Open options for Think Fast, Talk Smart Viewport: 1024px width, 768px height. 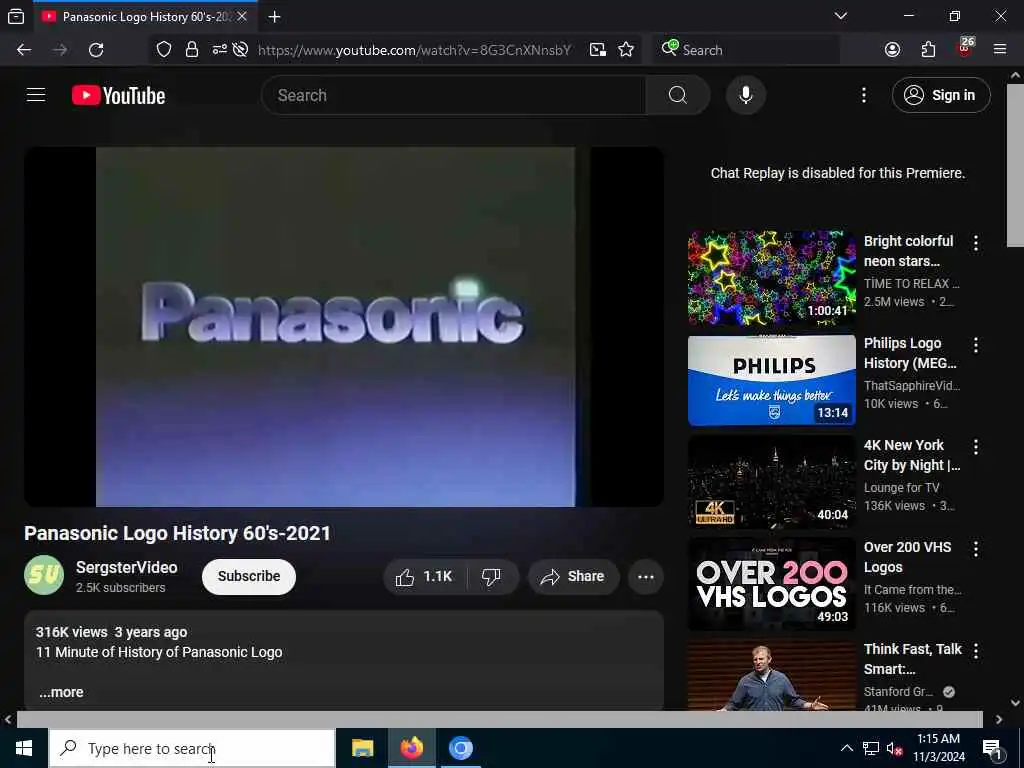976,650
